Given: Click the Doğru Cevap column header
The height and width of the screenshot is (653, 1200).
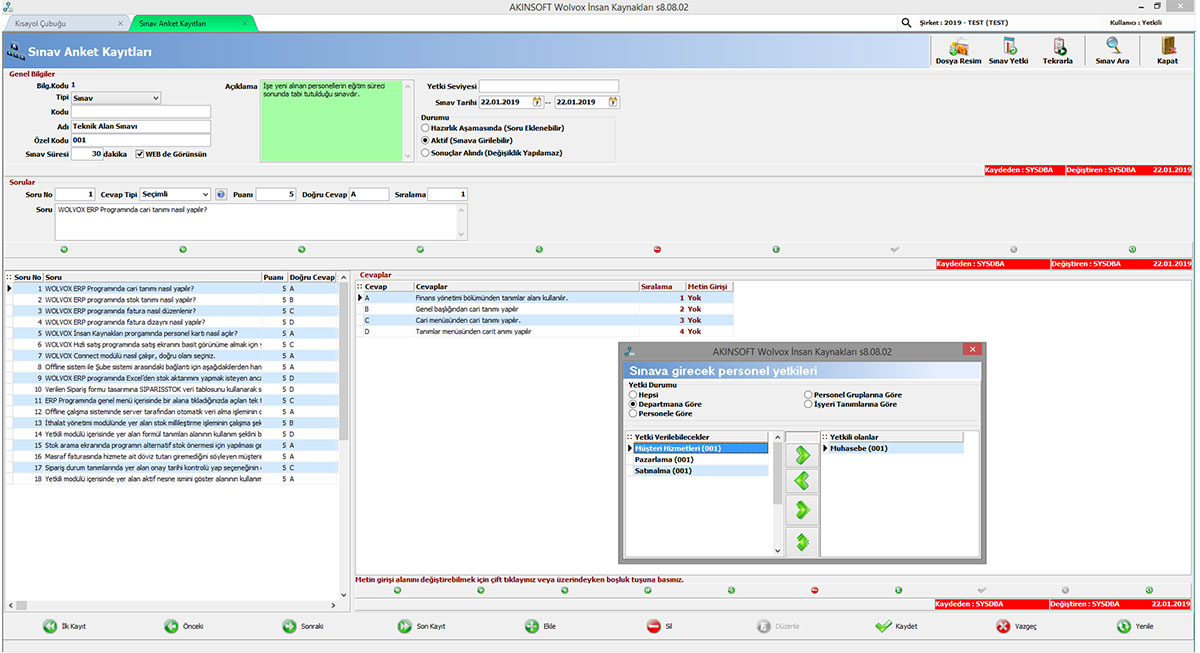Looking at the screenshot, I should 312,277.
